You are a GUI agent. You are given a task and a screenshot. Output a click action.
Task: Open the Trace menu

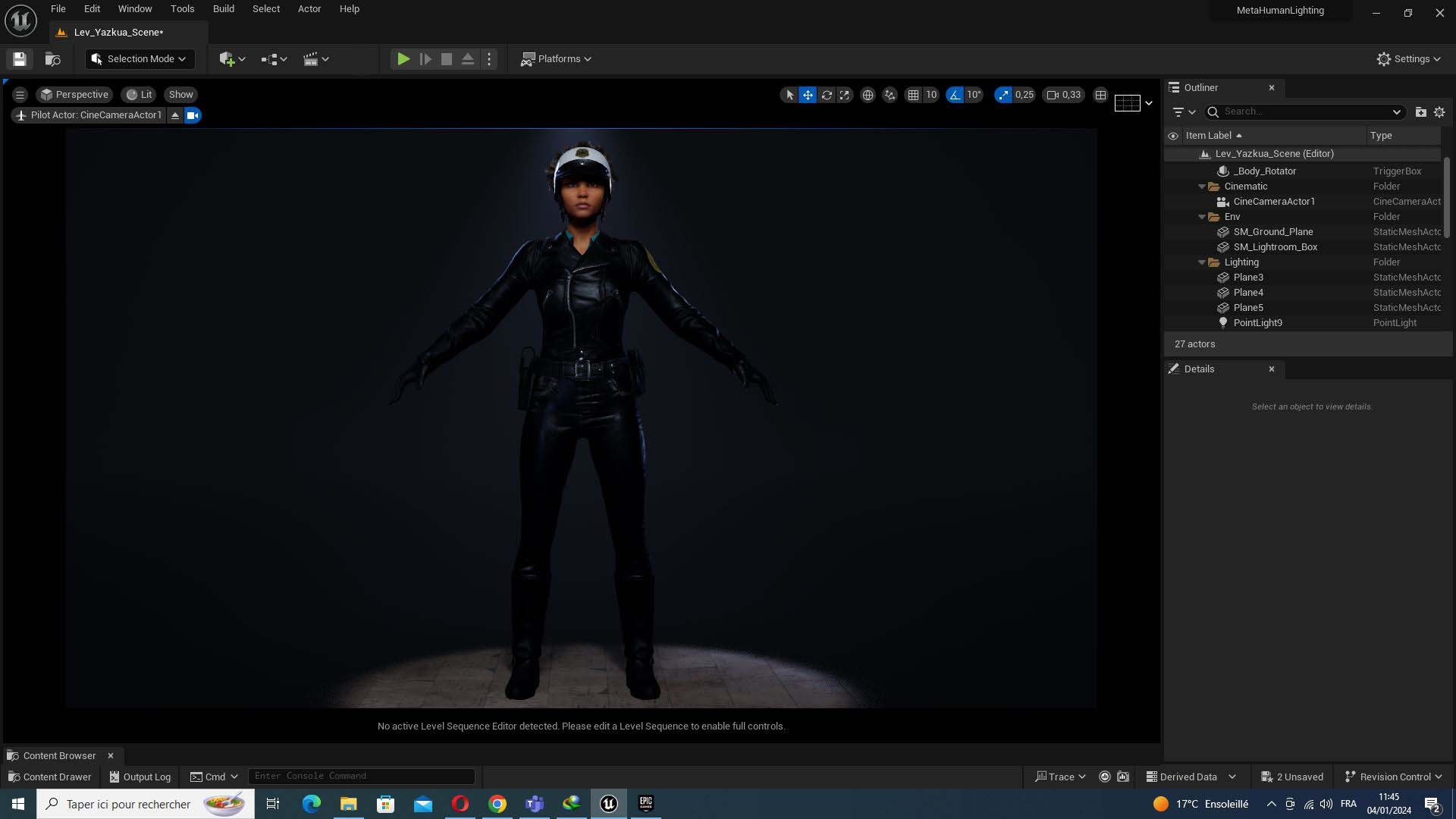click(x=1060, y=777)
